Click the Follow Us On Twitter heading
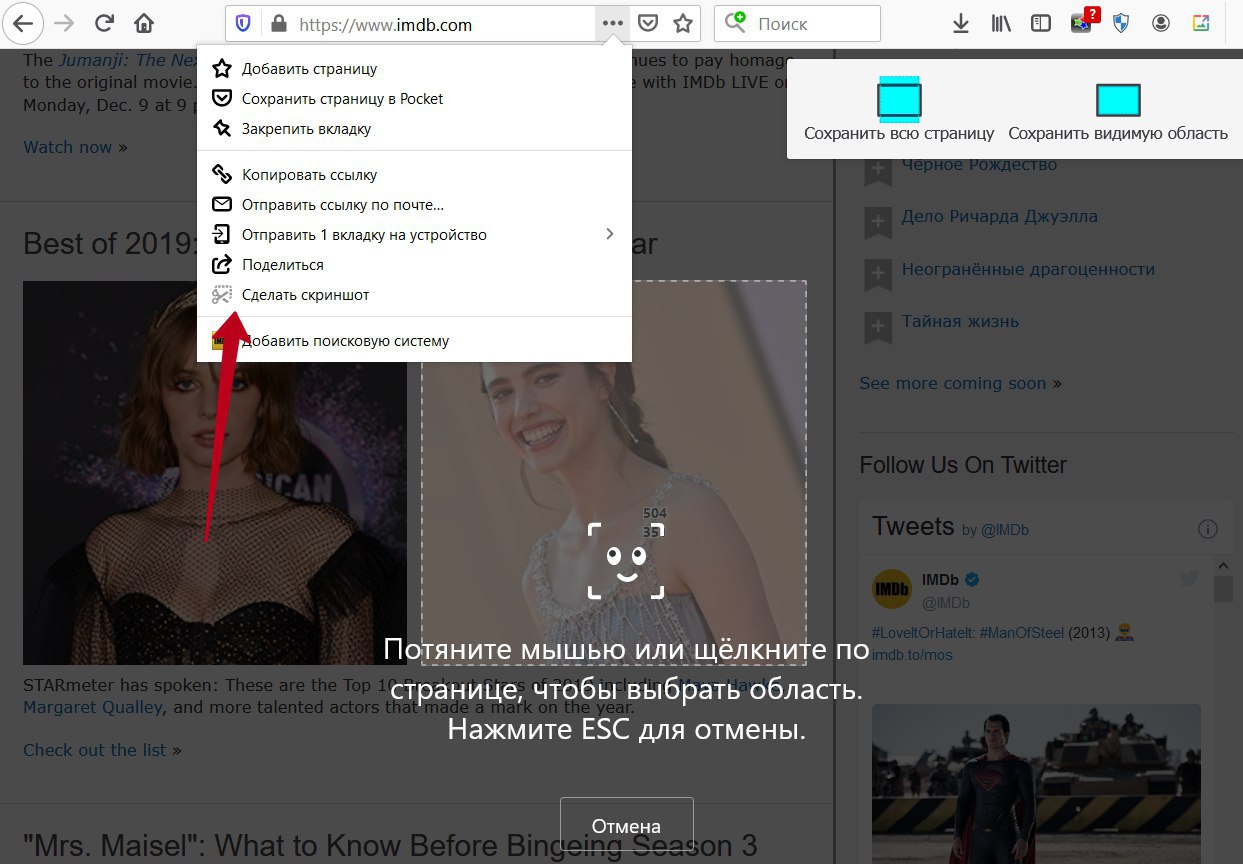This screenshot has height=864, width=1243. click(x=963, y=465)
